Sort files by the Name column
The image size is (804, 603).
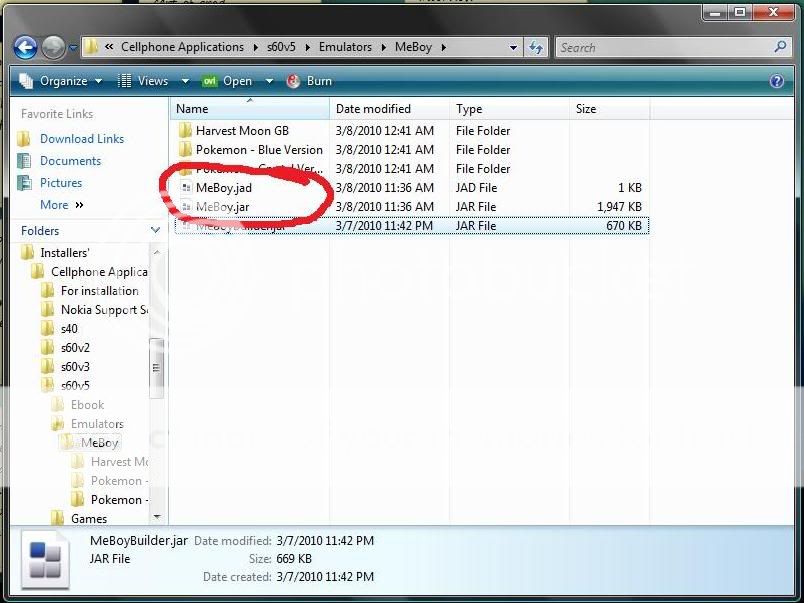tap(250, 109)
